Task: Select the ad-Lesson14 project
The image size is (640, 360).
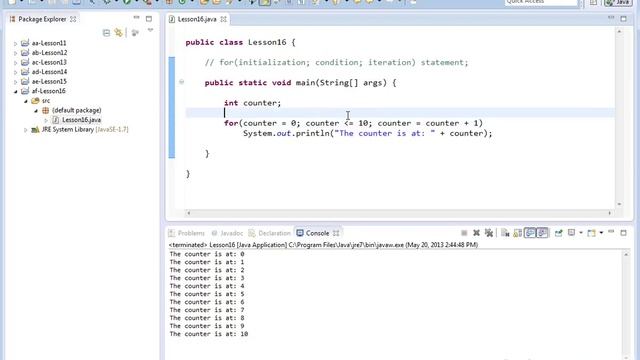Action: tap(49, 72)
